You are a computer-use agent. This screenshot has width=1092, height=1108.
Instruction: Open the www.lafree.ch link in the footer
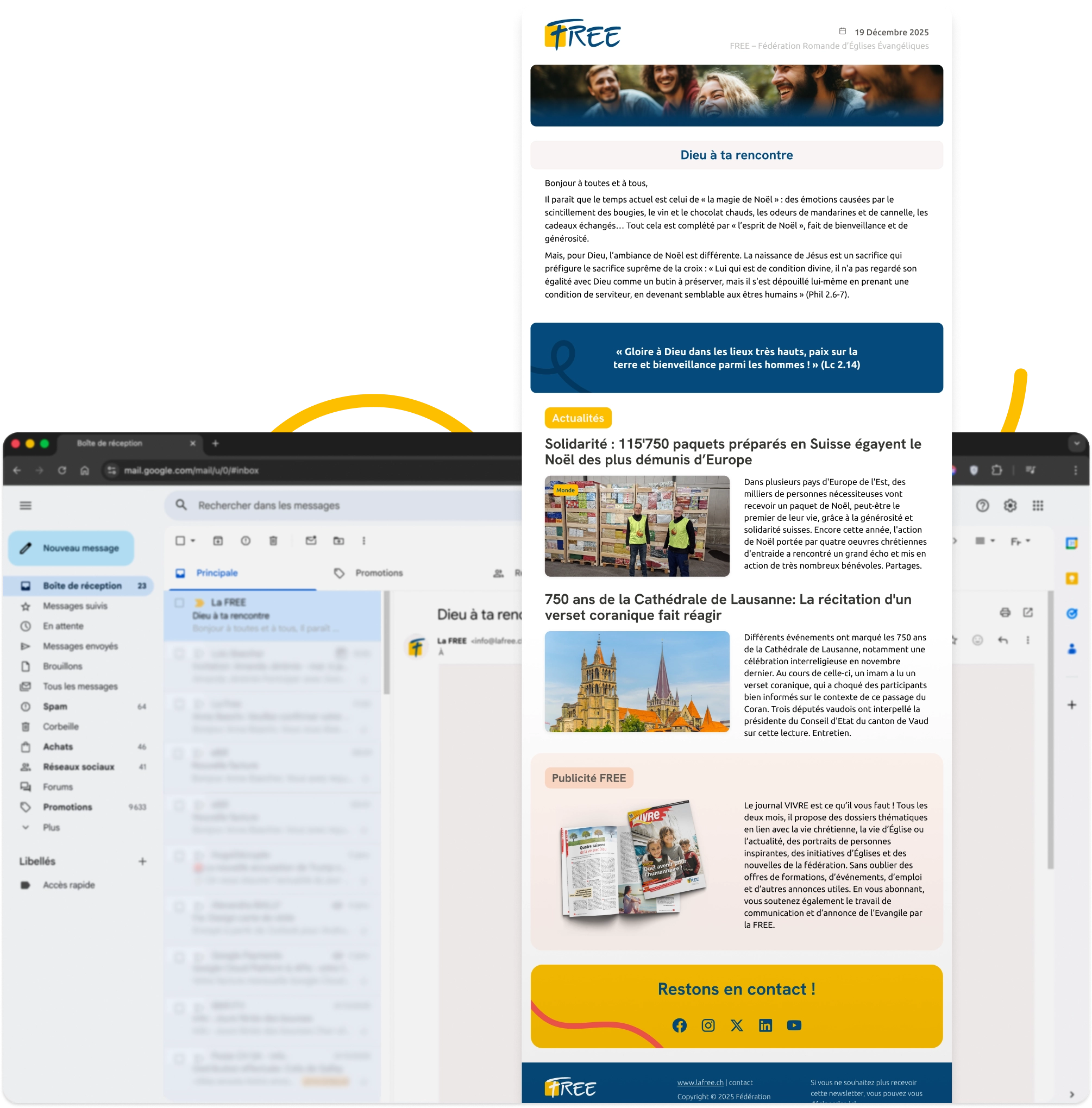click(700, 1083)
